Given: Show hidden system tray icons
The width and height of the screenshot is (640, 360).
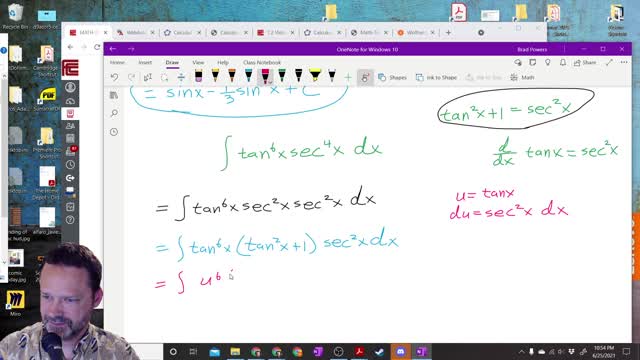Looking at the screenshot, I should [x=521, y=351].
